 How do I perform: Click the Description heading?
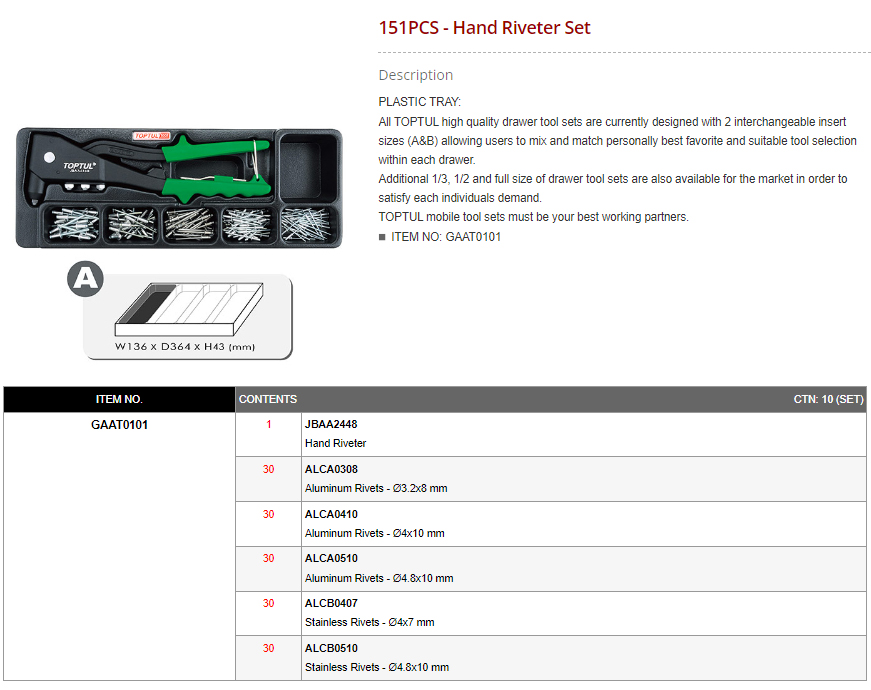pyautogui.click(x=416, y=75)
